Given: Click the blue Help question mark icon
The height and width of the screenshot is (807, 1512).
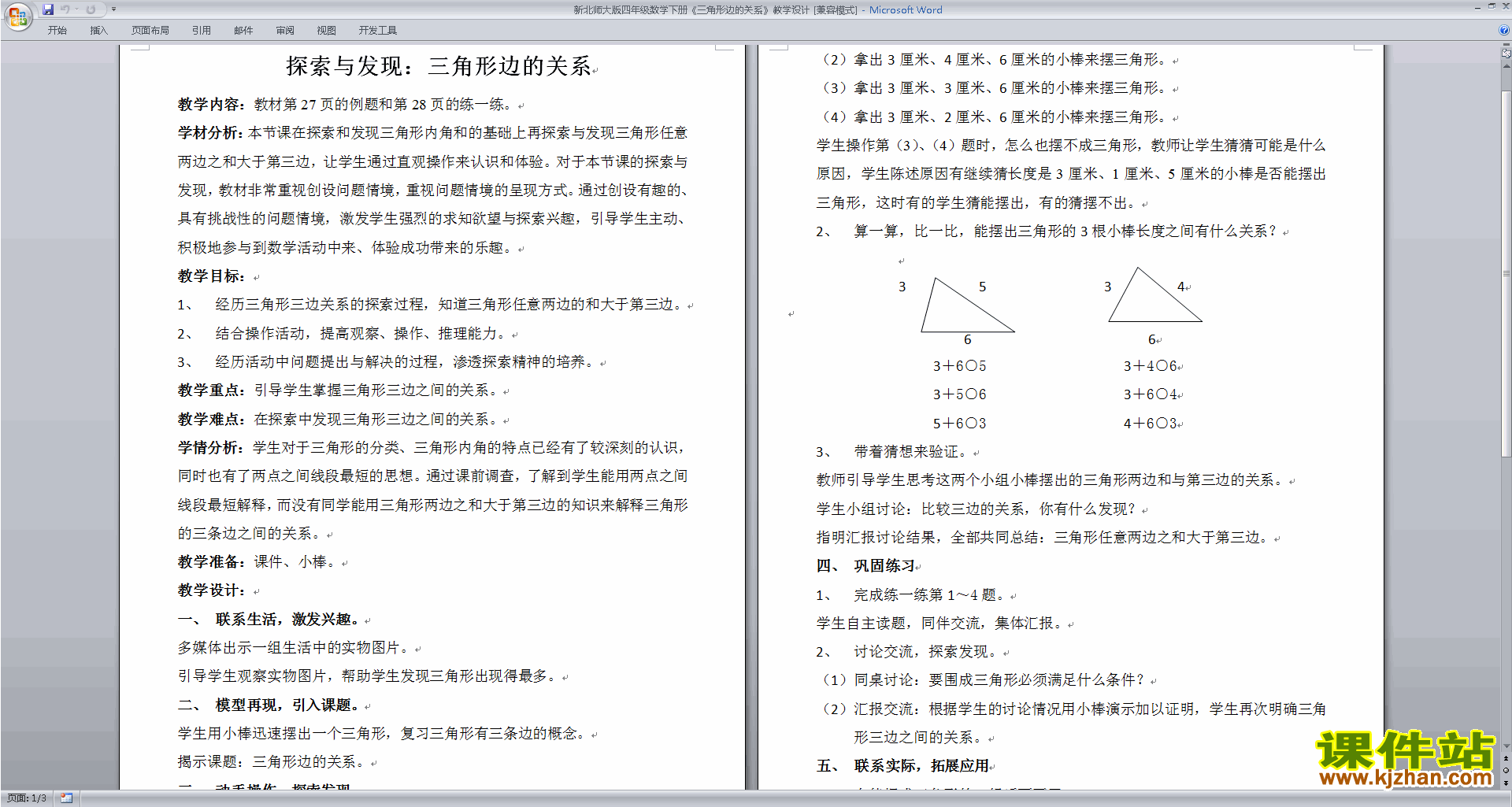Looking at the screenshot, I should [1504, 31].
